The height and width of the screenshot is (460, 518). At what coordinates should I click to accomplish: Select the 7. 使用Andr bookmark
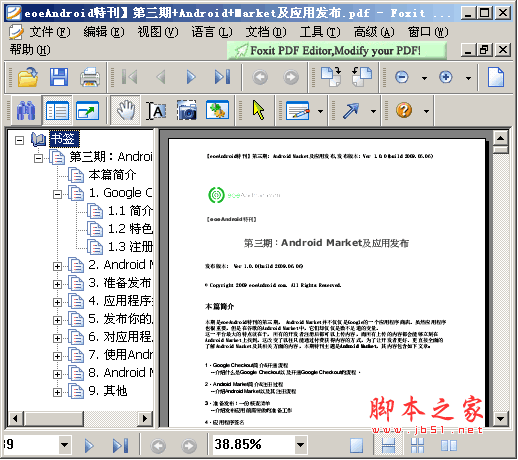pyautogui.click(x=120, y=355)
